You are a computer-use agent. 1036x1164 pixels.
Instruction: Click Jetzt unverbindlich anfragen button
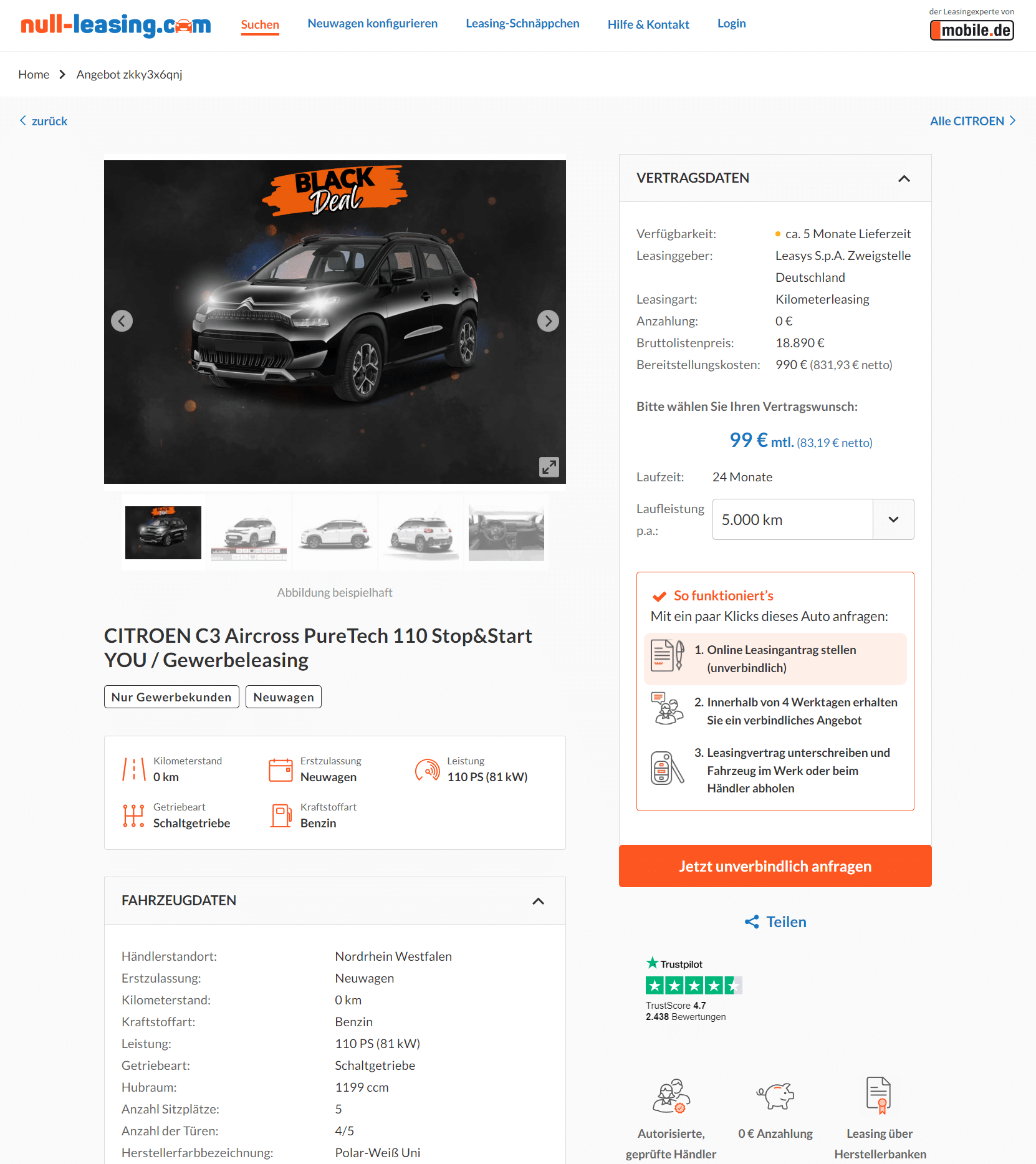tap(775, 866)
